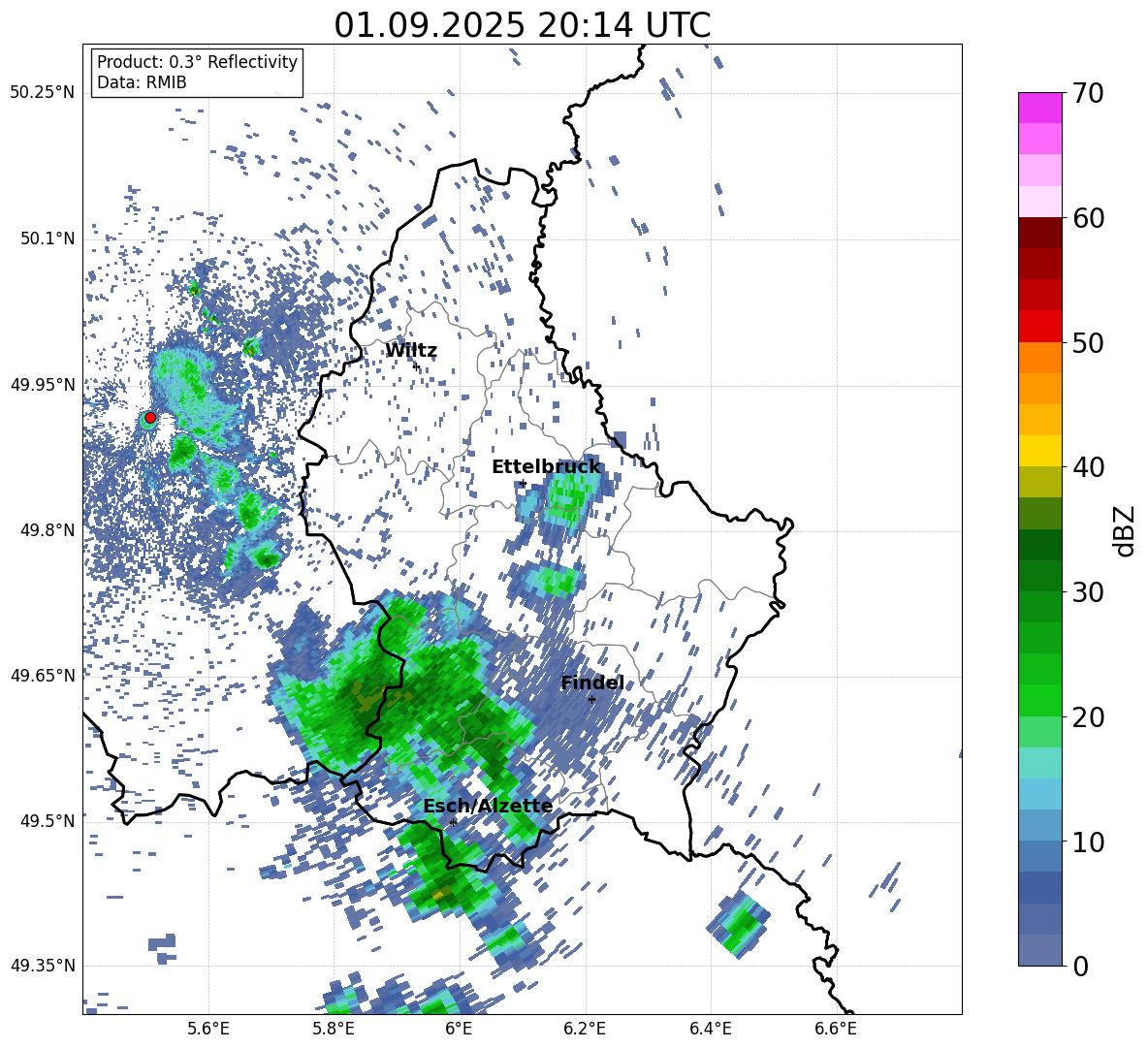Click the Wiltz location cross marker
The width and height of the screenshot is (1148, 1048).
click(416, 366)
